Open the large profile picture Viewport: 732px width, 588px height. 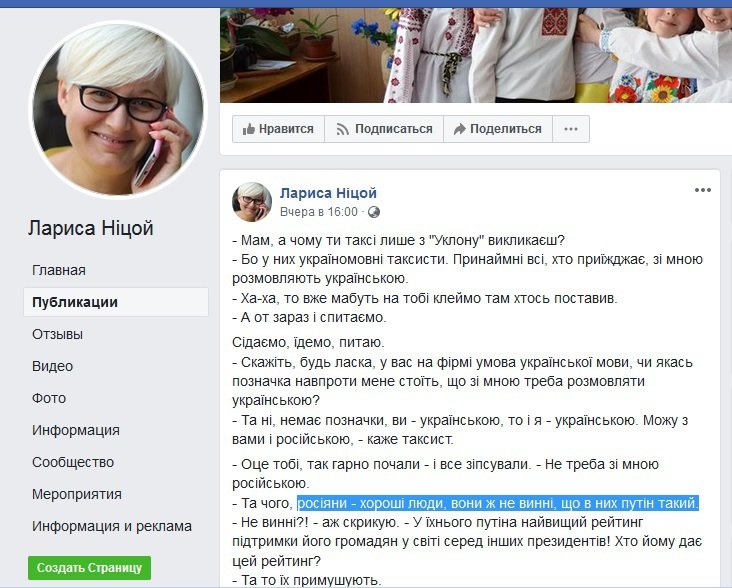coord(117,110)
